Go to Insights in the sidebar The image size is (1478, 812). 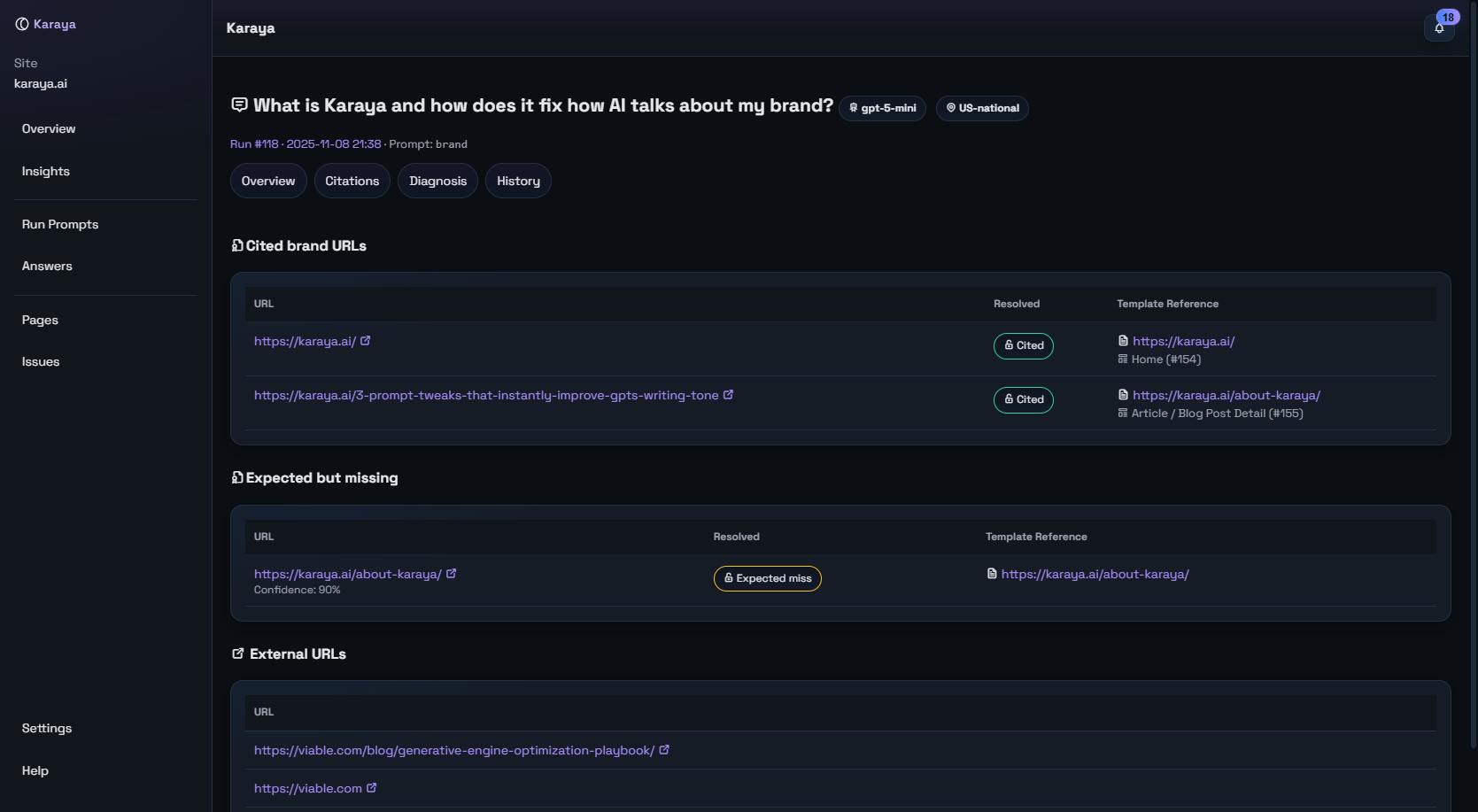point(46,171)
